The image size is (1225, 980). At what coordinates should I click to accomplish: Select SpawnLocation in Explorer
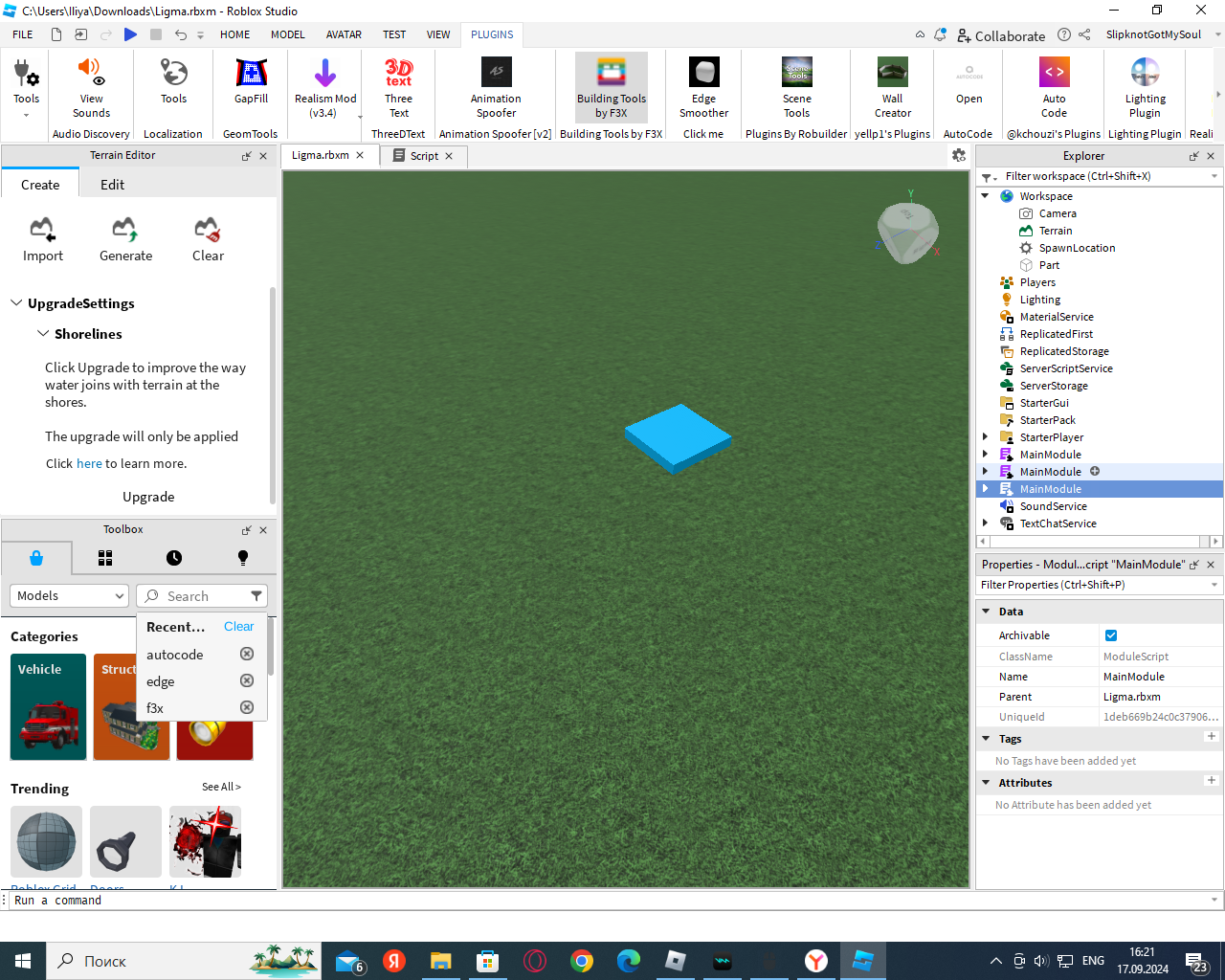coord(1077,248)
